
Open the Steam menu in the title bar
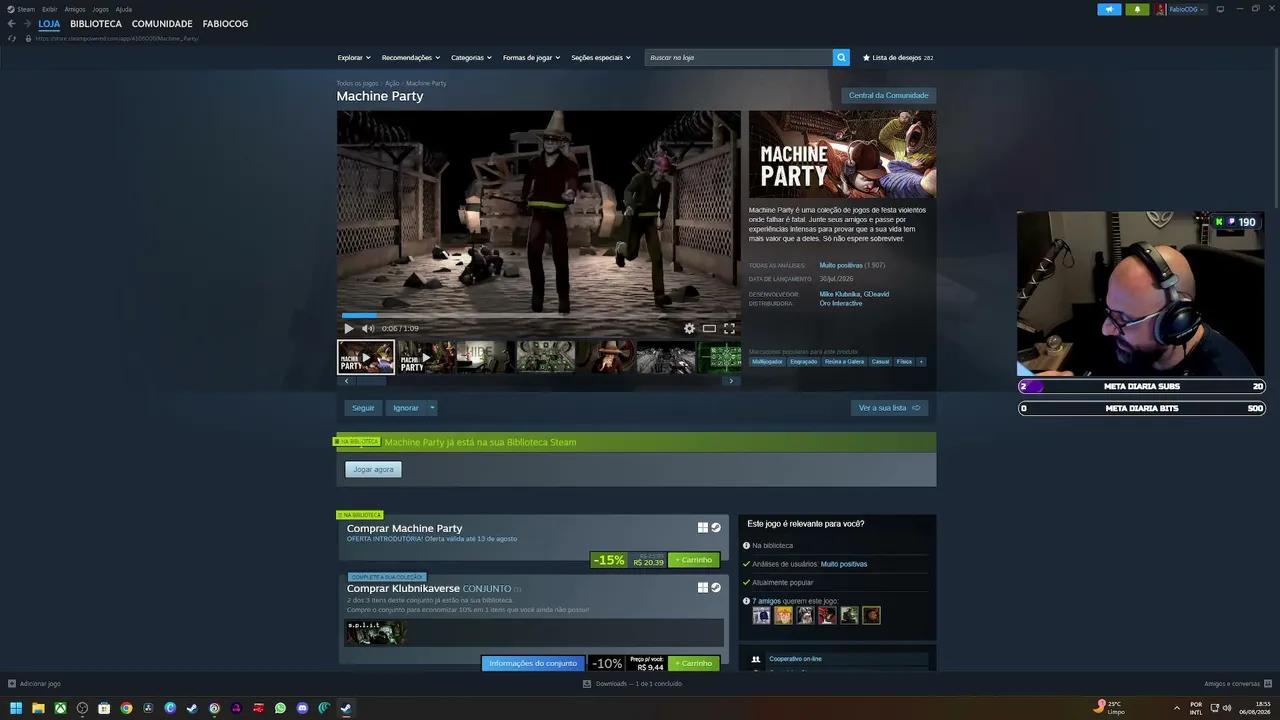tap(26, 9)
